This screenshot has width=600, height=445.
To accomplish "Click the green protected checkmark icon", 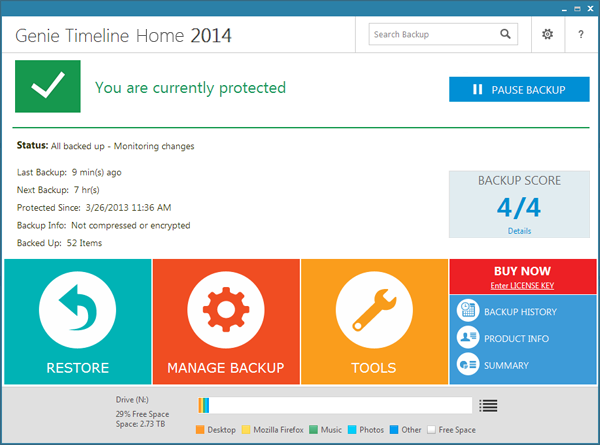I will (46, 89).
